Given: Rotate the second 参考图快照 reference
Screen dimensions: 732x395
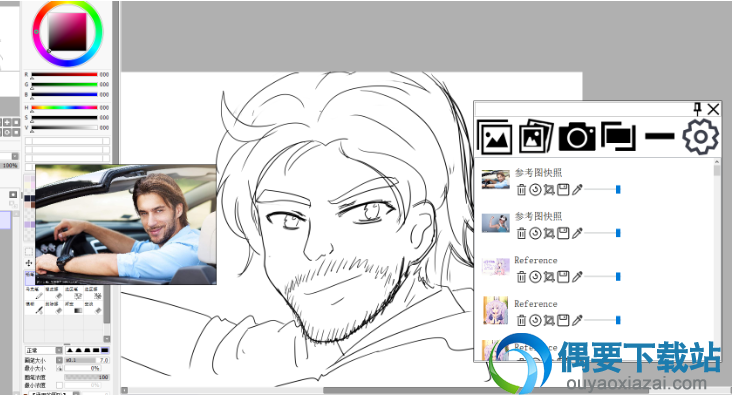Looking at the screenshot, I should pos(535,233).
